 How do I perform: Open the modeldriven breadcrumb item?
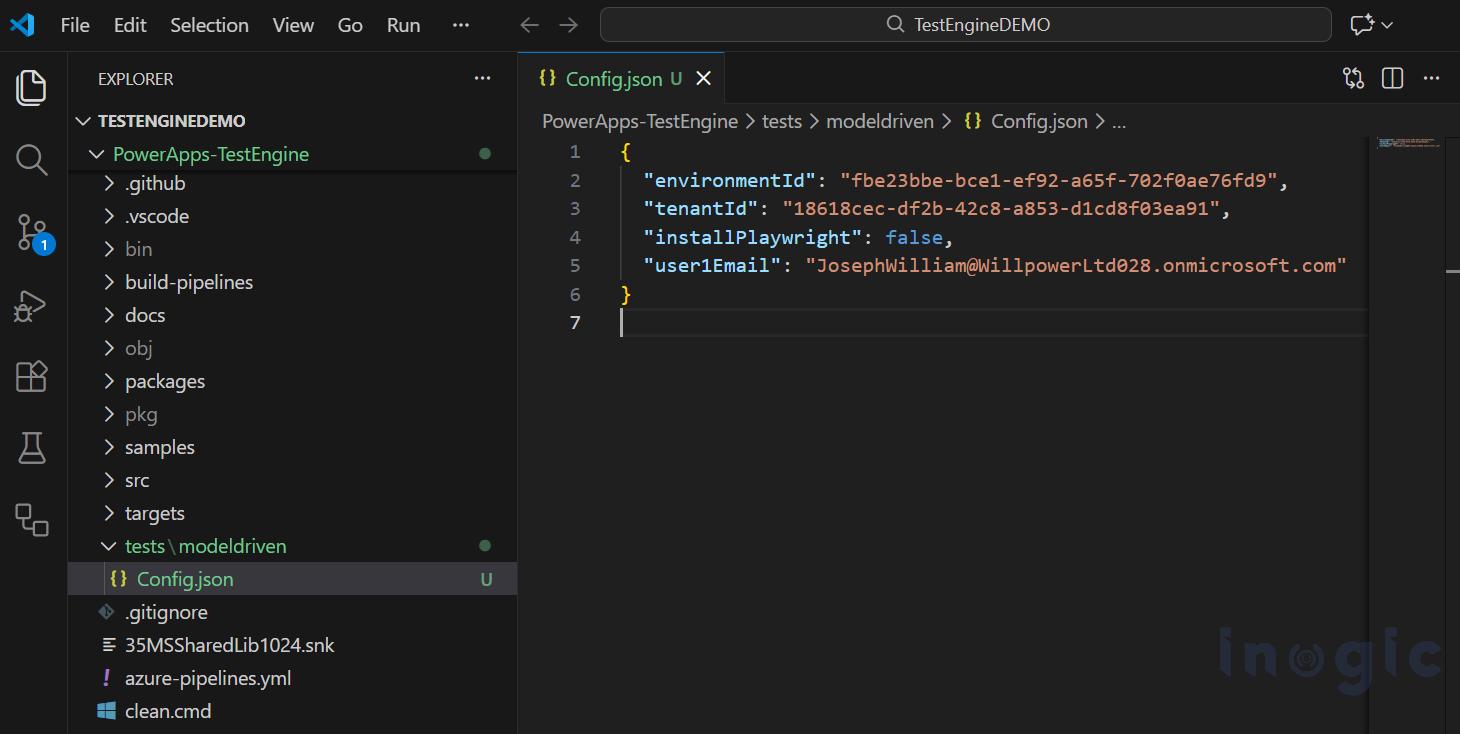(879, 120)
